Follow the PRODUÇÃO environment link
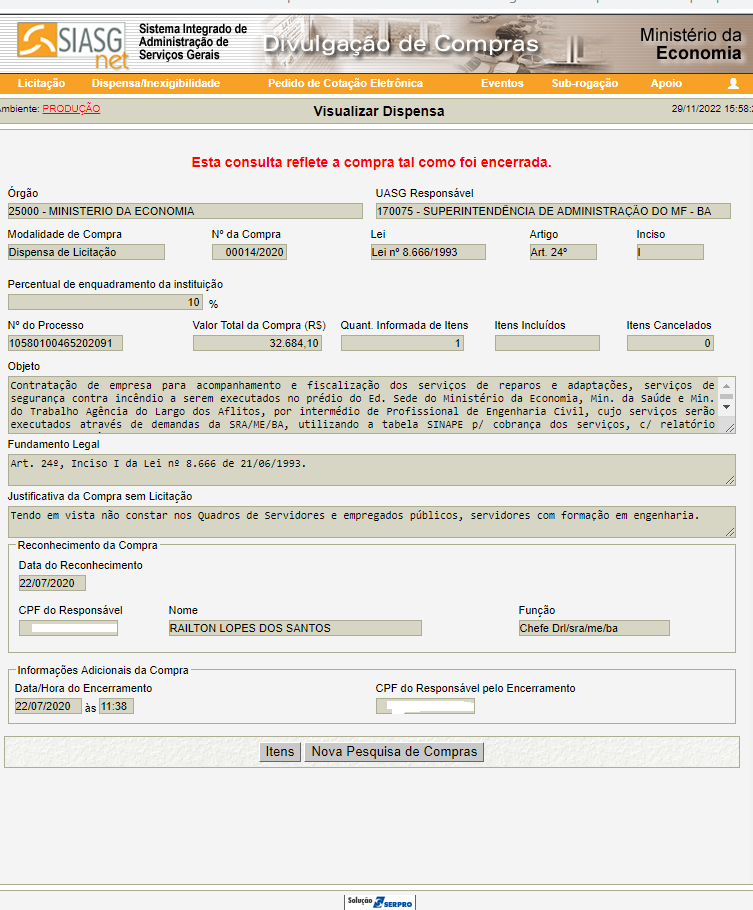Screen dimensions: 753x910 71,109
